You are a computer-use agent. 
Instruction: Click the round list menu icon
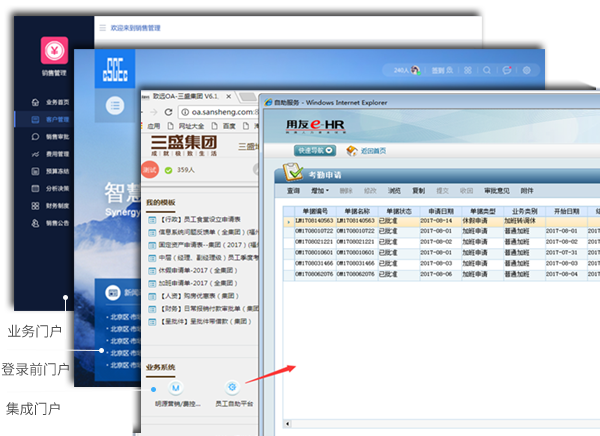pyautogui.click(x=115, y=104)
